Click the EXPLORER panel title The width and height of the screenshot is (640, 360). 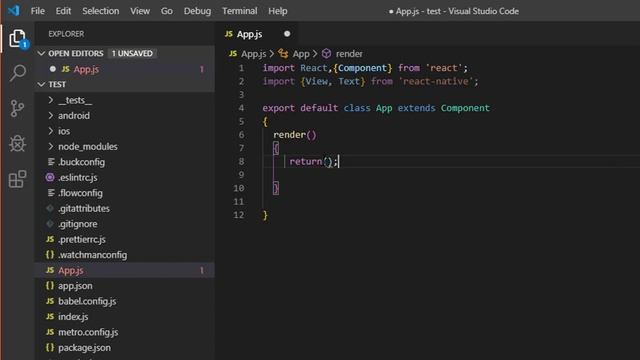[x=66, y=34]
